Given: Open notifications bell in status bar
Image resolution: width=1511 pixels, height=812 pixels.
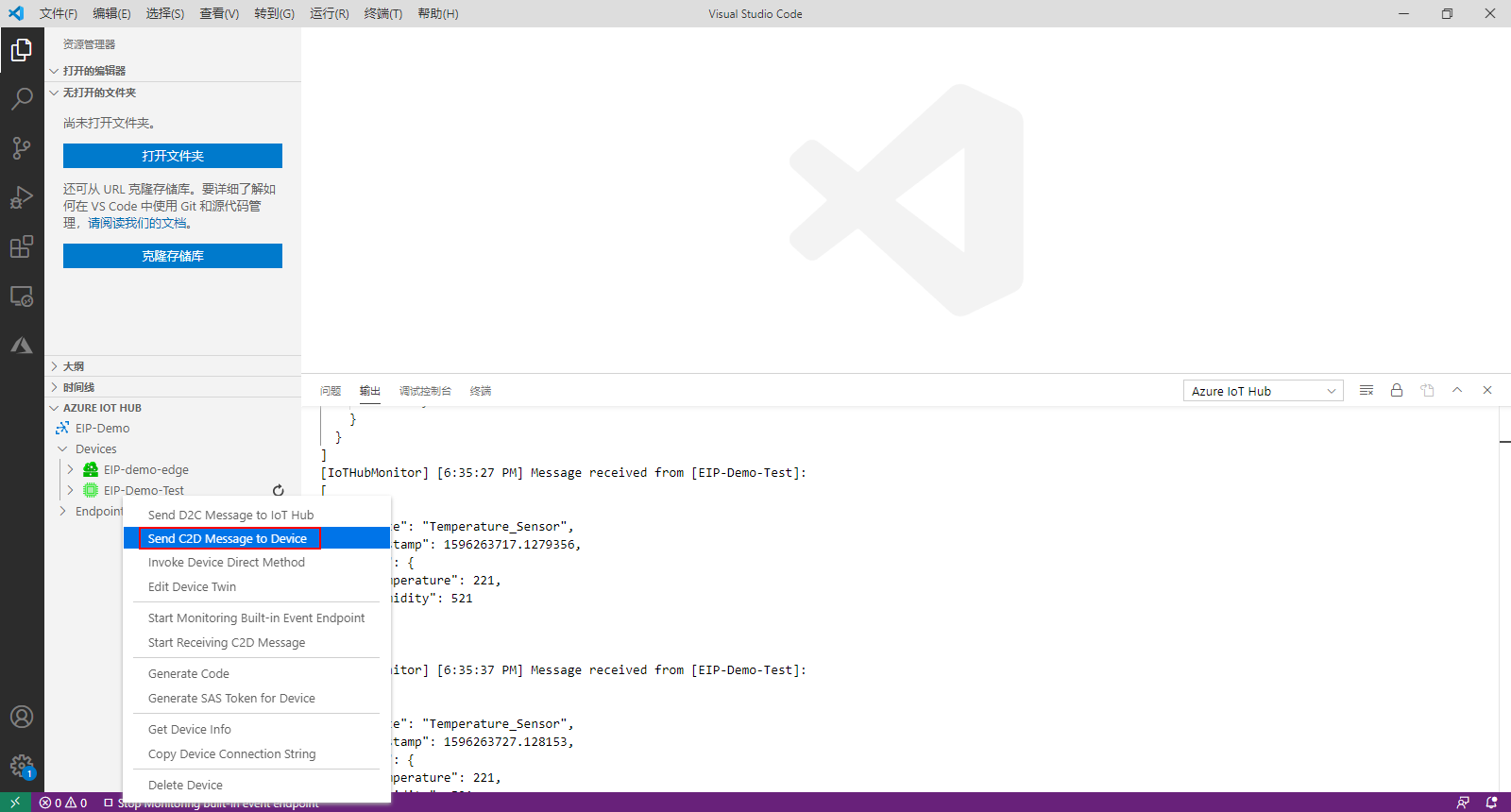Looking at the screenshot, I should 1491,803.
